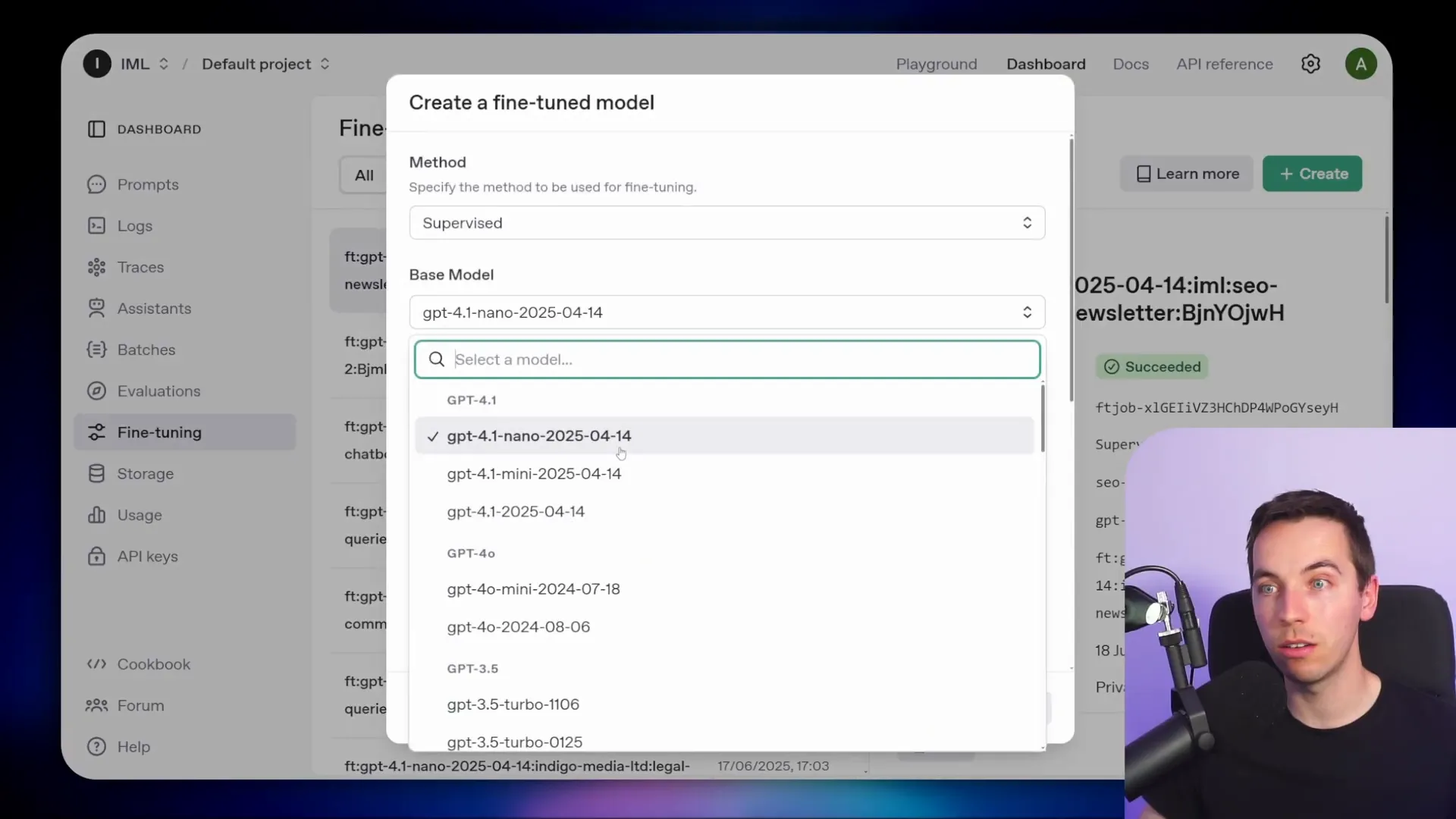
Task: Select the Fine-tuning sliders icon in sidebar
Action: point(96,432)
